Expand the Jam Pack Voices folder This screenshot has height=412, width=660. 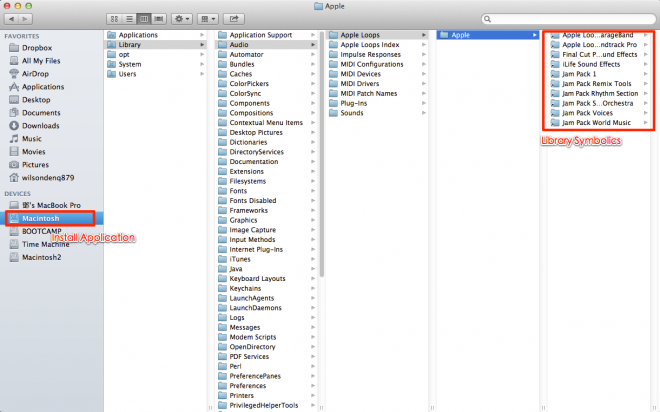591,113
